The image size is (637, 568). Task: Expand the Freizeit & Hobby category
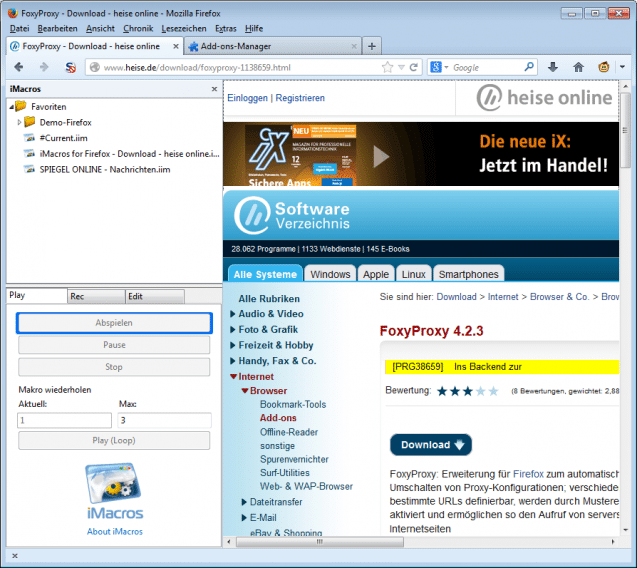[232, 345]
